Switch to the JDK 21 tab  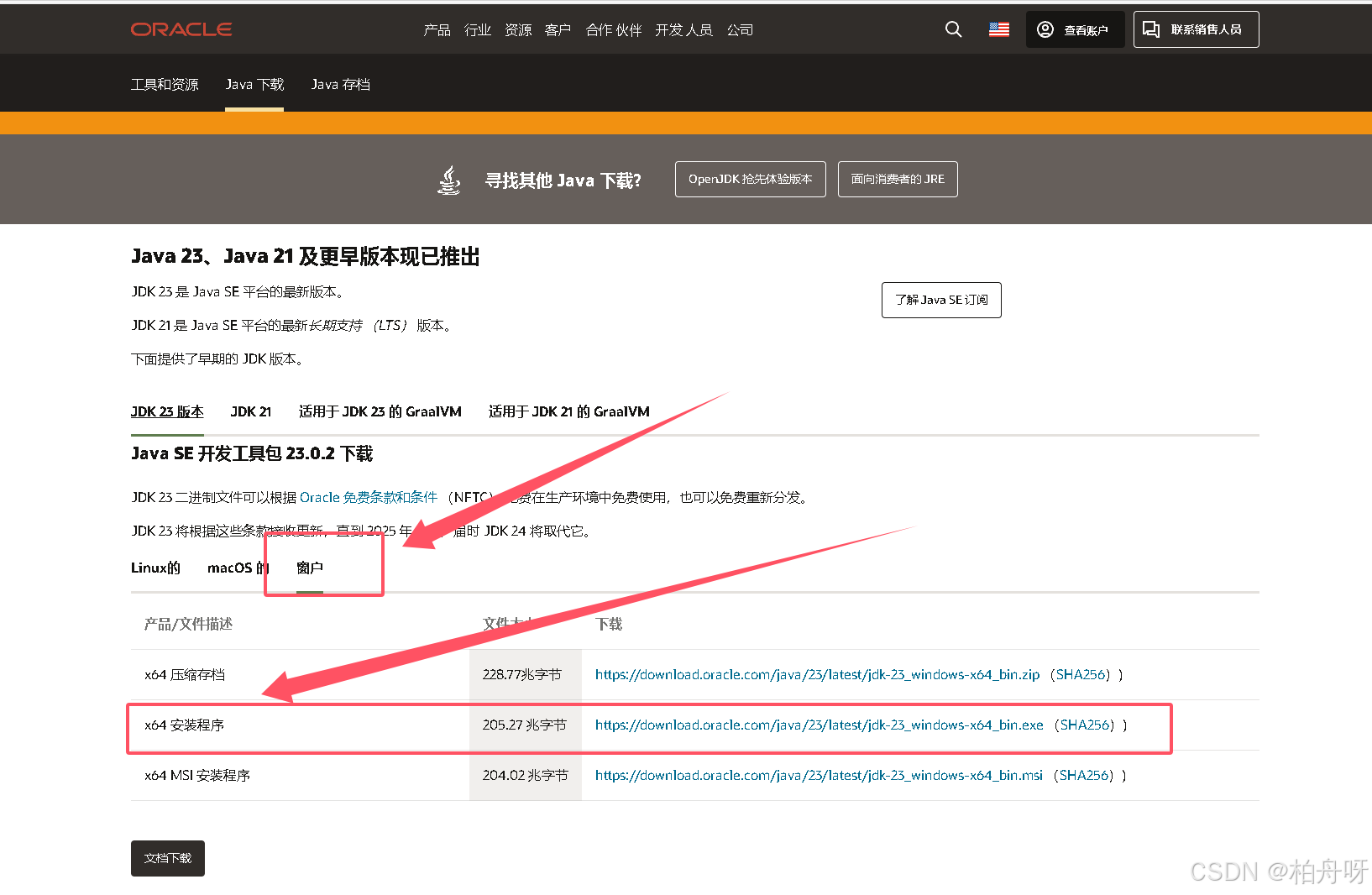point(251,411)
